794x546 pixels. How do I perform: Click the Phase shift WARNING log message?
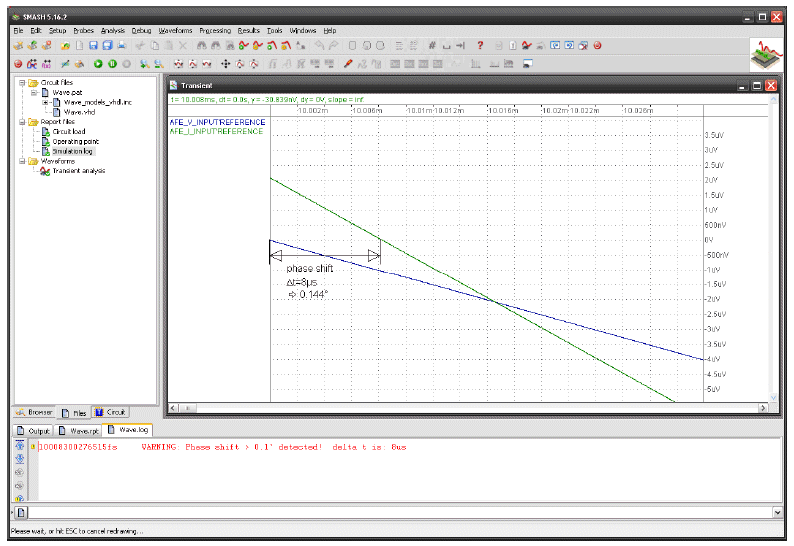click(x=274, y=447)
